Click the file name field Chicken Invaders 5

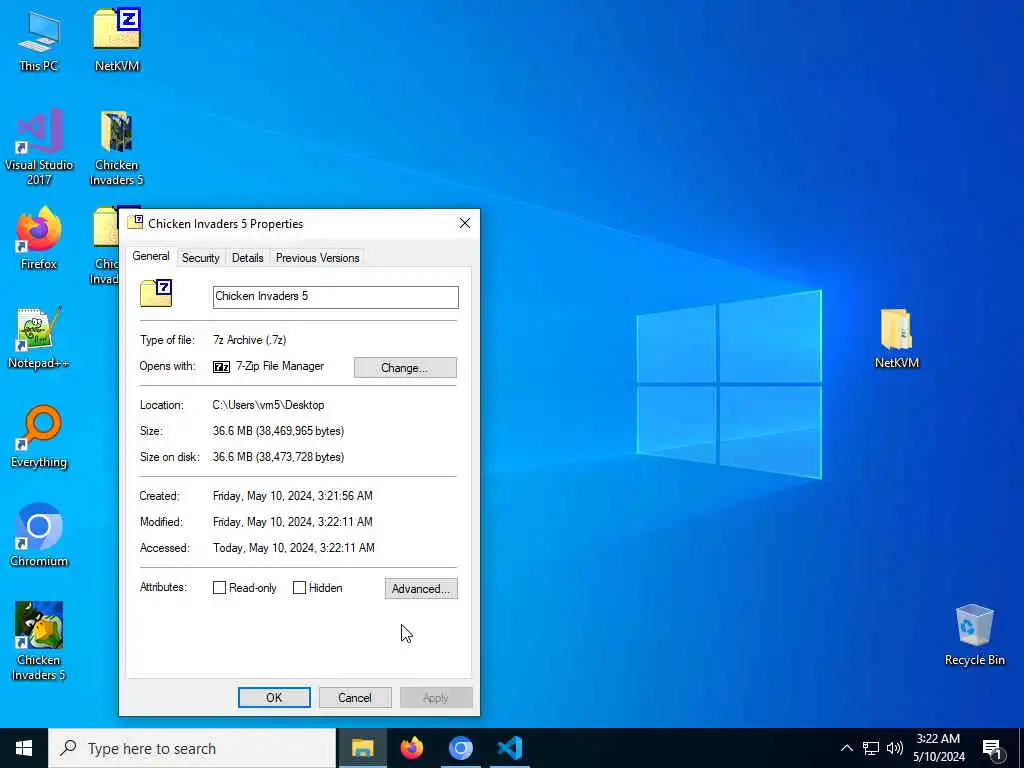(336, 296)
